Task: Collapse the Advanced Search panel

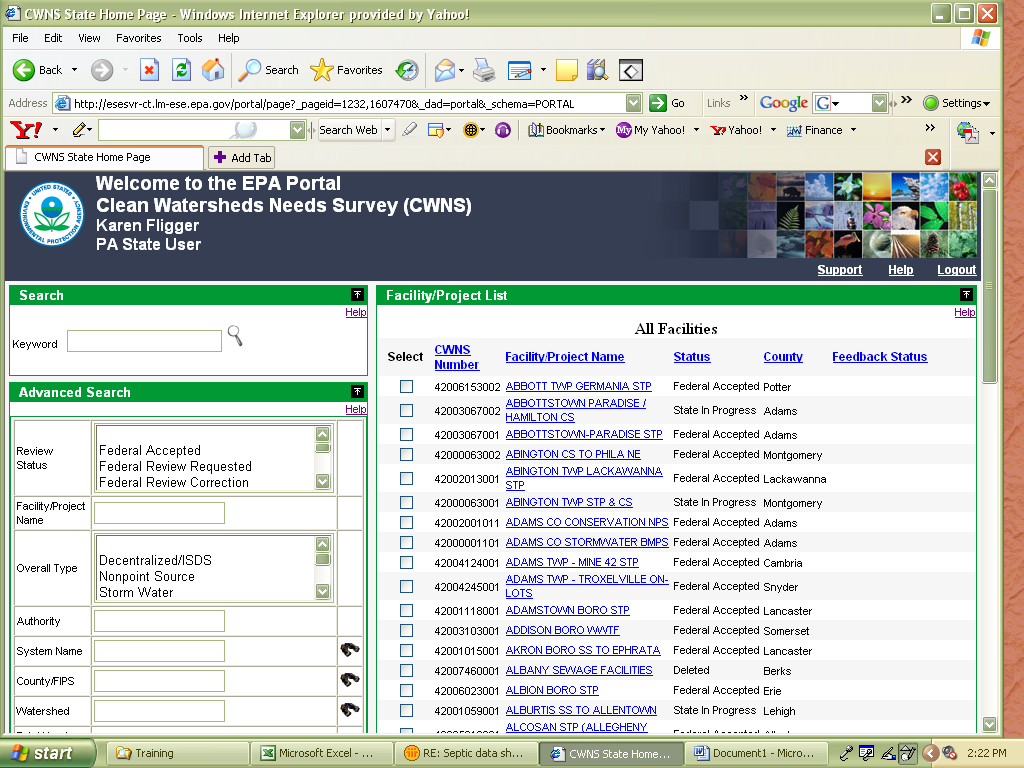Action: pos(357,392)
